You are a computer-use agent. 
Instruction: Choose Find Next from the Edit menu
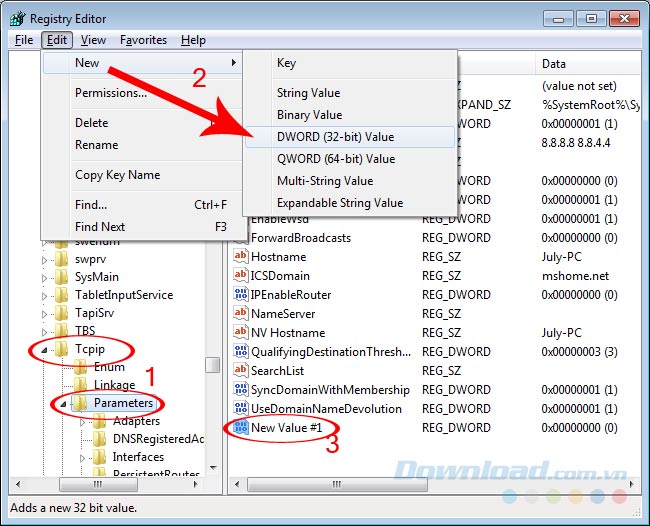142,227
